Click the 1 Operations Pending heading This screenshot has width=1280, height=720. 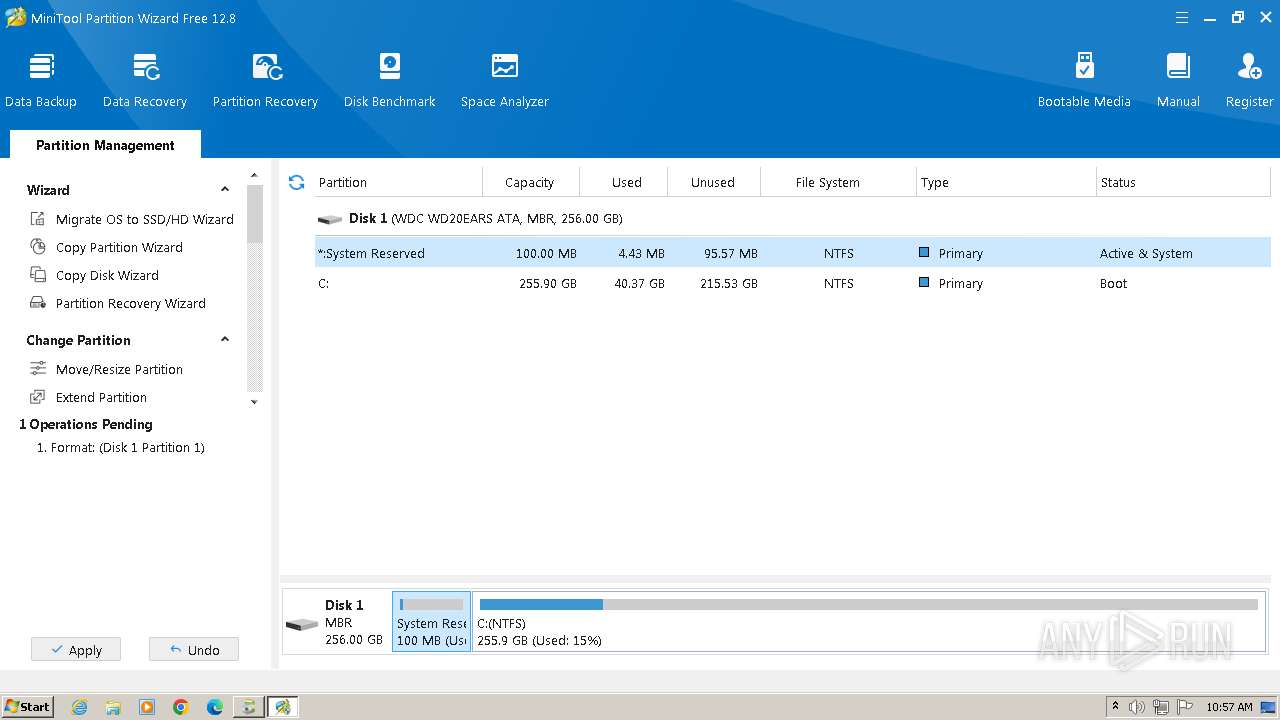86,424
